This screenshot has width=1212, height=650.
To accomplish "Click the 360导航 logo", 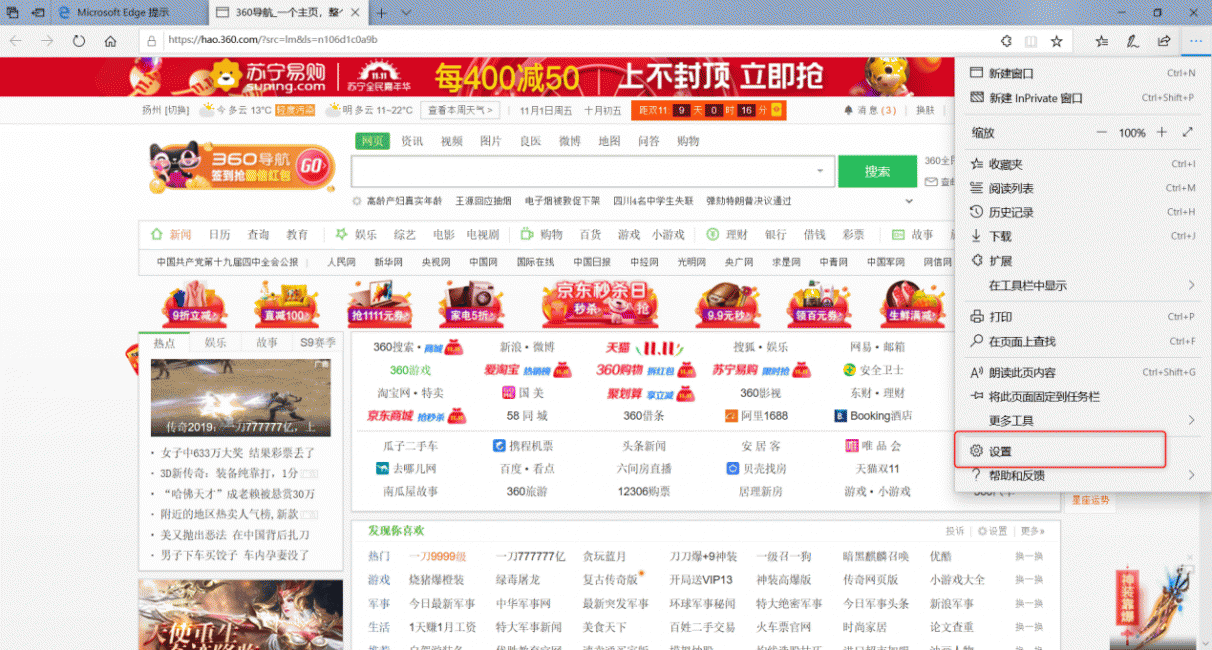I will [x=241, y=168].
